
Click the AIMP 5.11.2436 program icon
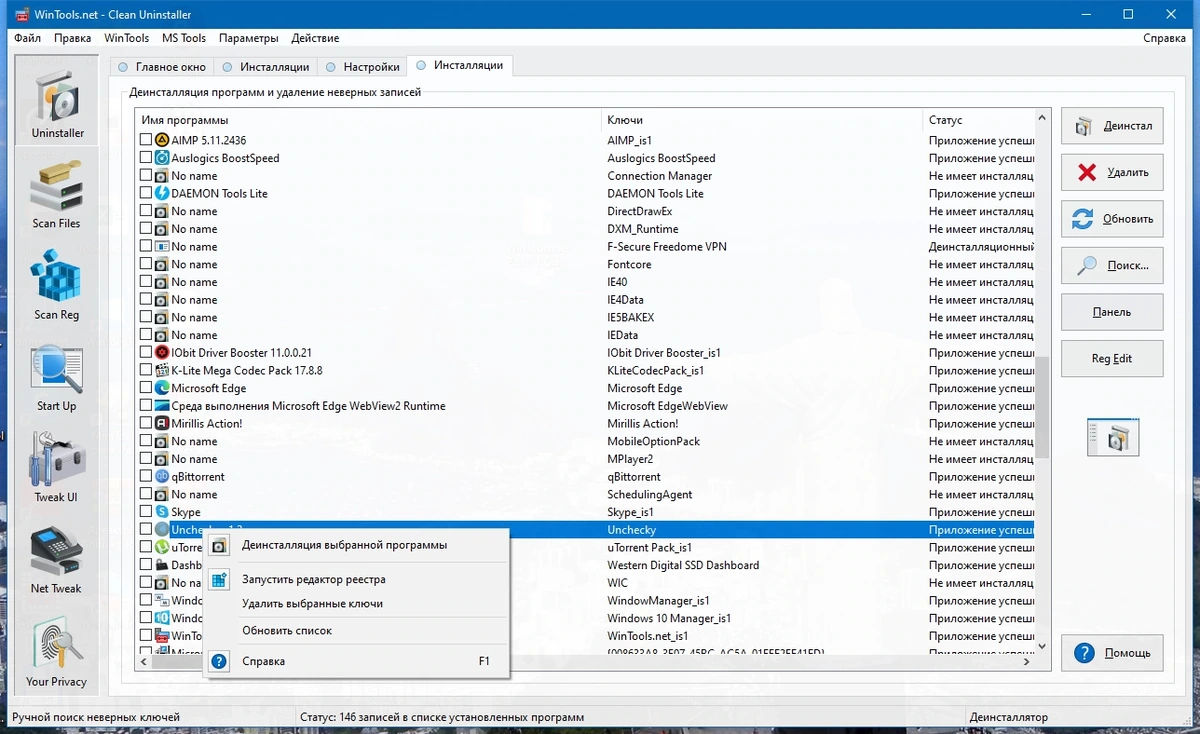(x=162, y=140)
